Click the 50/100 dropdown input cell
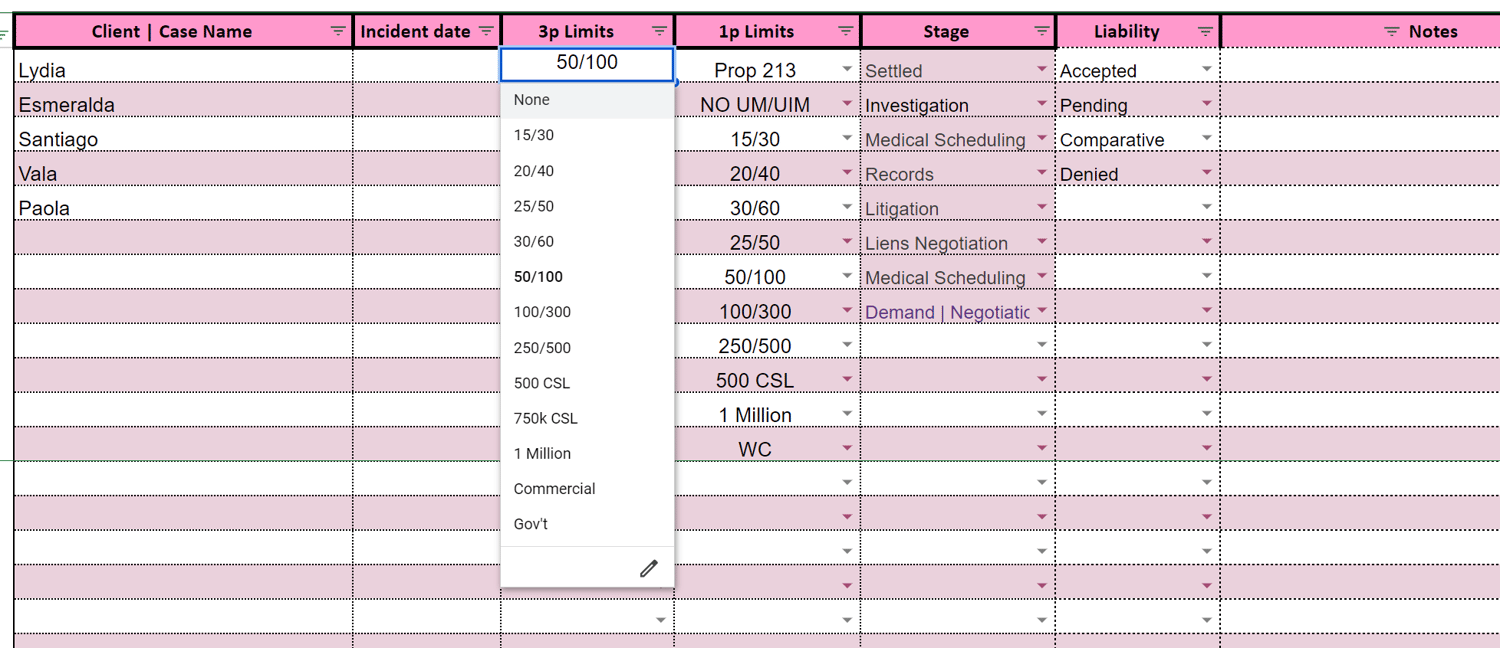The height and width of the screenshot is (648, 1500). coord(587,63)
